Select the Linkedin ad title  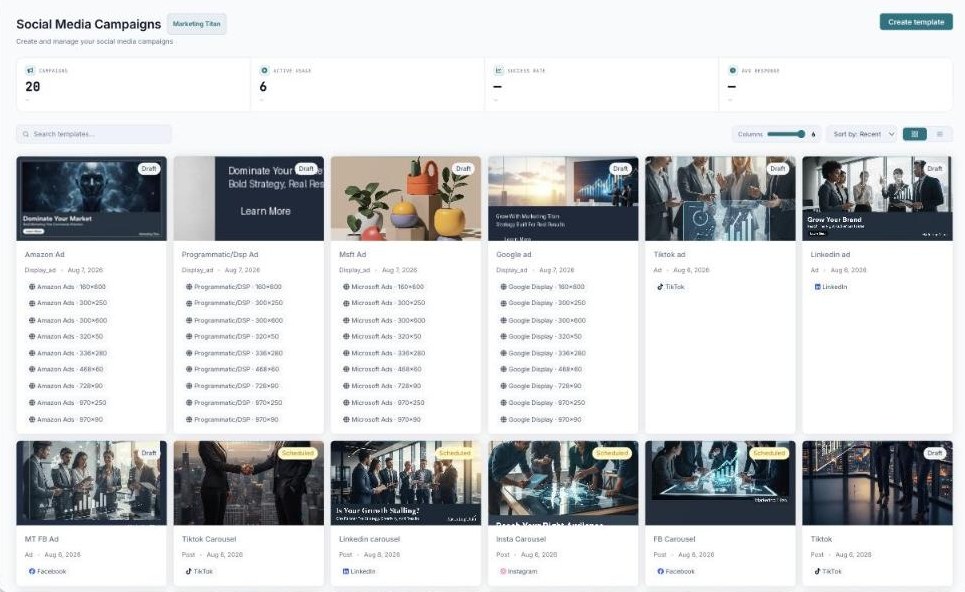830,254
